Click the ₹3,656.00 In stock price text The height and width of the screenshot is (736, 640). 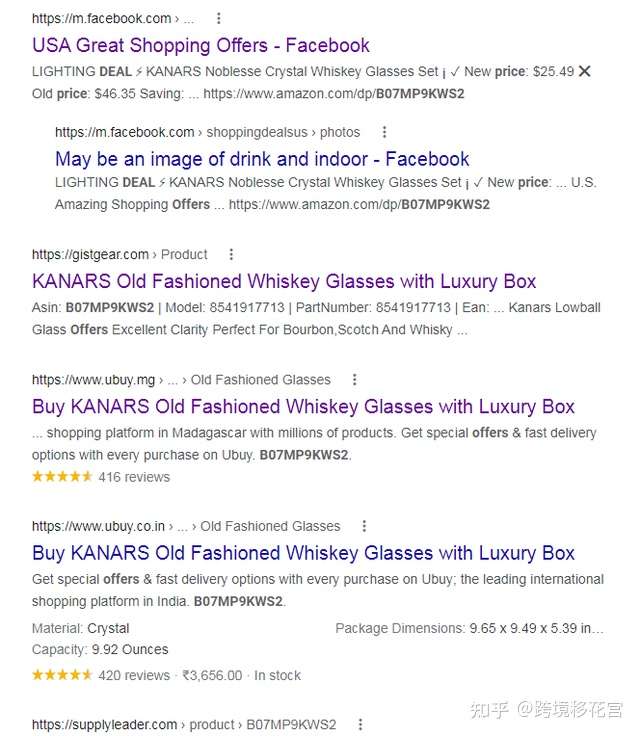(x=241, y=675)
